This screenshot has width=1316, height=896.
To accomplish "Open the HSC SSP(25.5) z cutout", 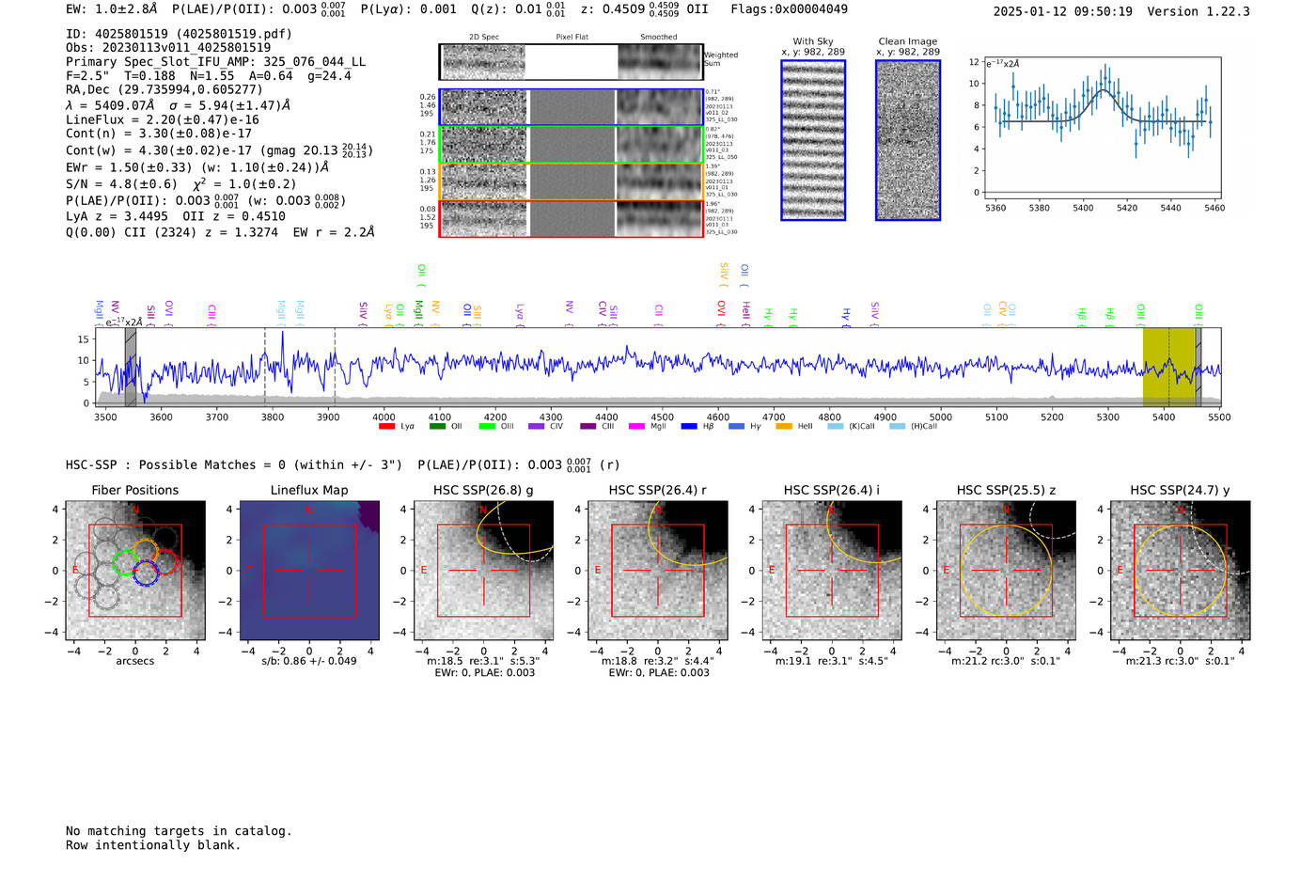I will (x=1006, y=570).
